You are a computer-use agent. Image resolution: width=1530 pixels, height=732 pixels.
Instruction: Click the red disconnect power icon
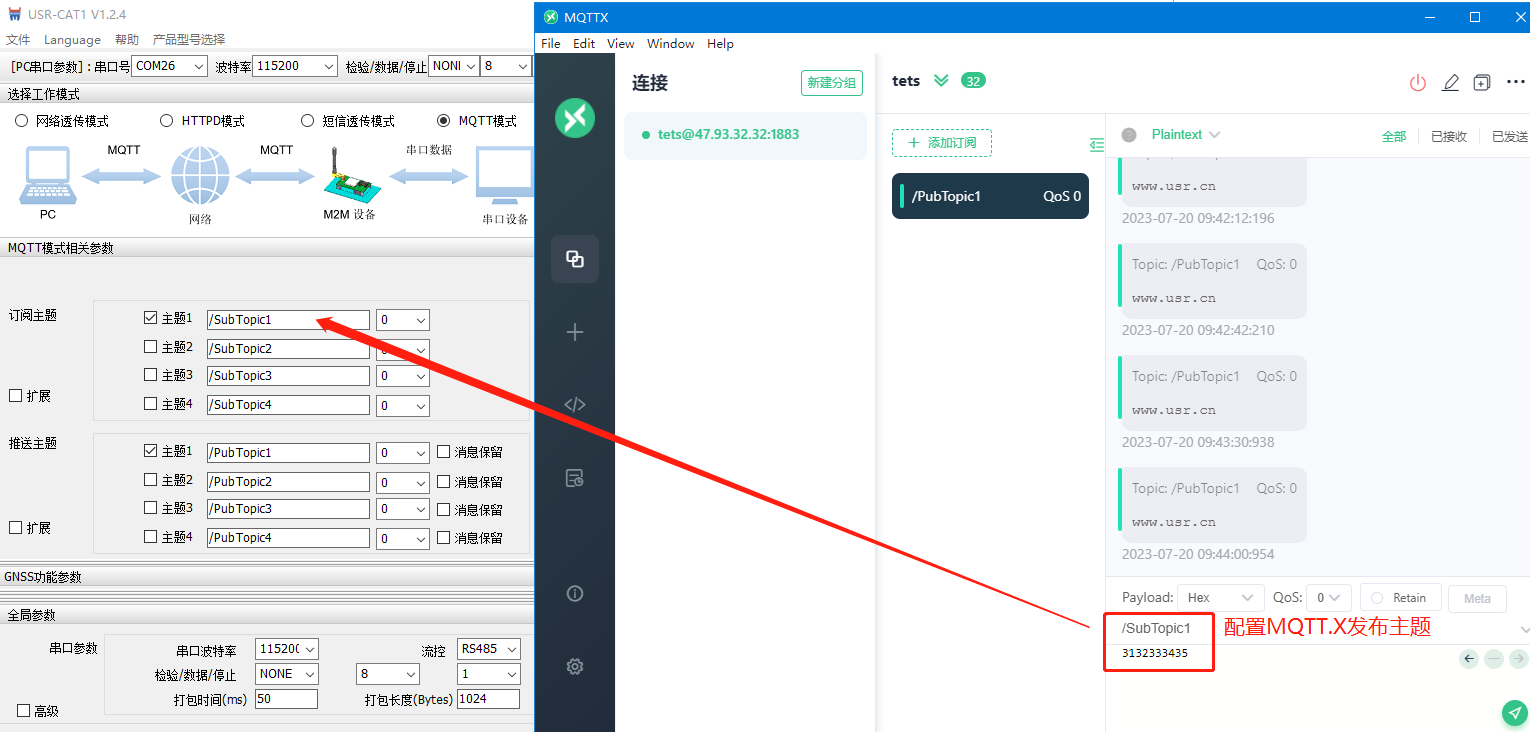(1417, 83)
